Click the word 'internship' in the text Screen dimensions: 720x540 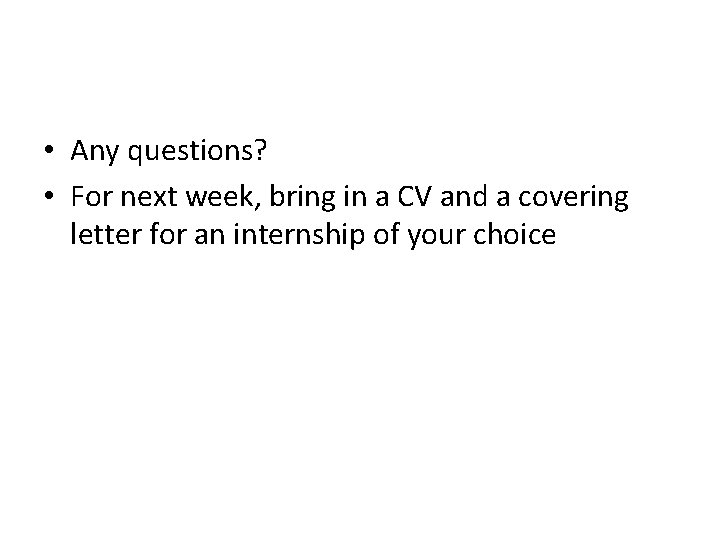[x=299, y=235]
